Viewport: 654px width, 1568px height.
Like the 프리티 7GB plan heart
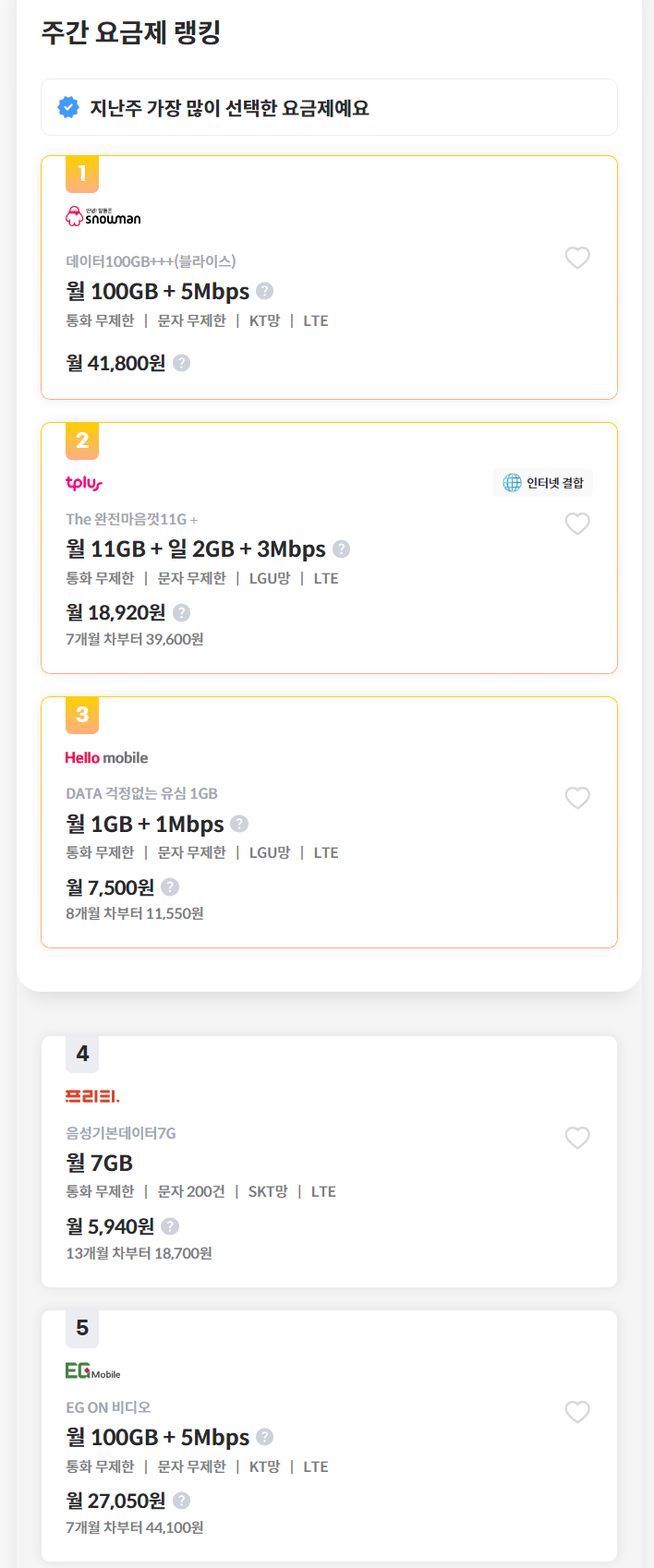pyautogui.click(x=577, y=1138)
